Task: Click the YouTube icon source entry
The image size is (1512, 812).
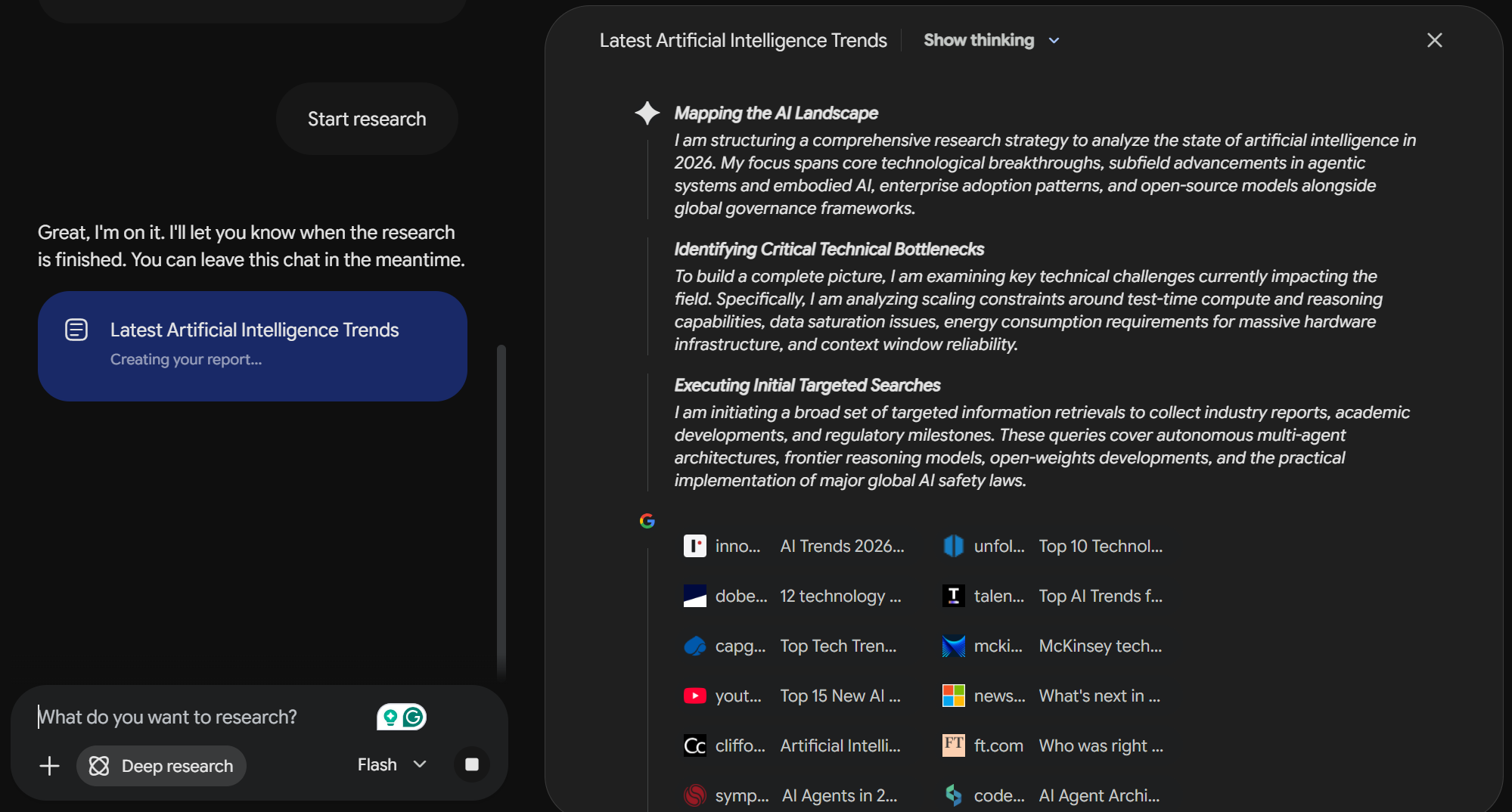Action: coord(695,696)
